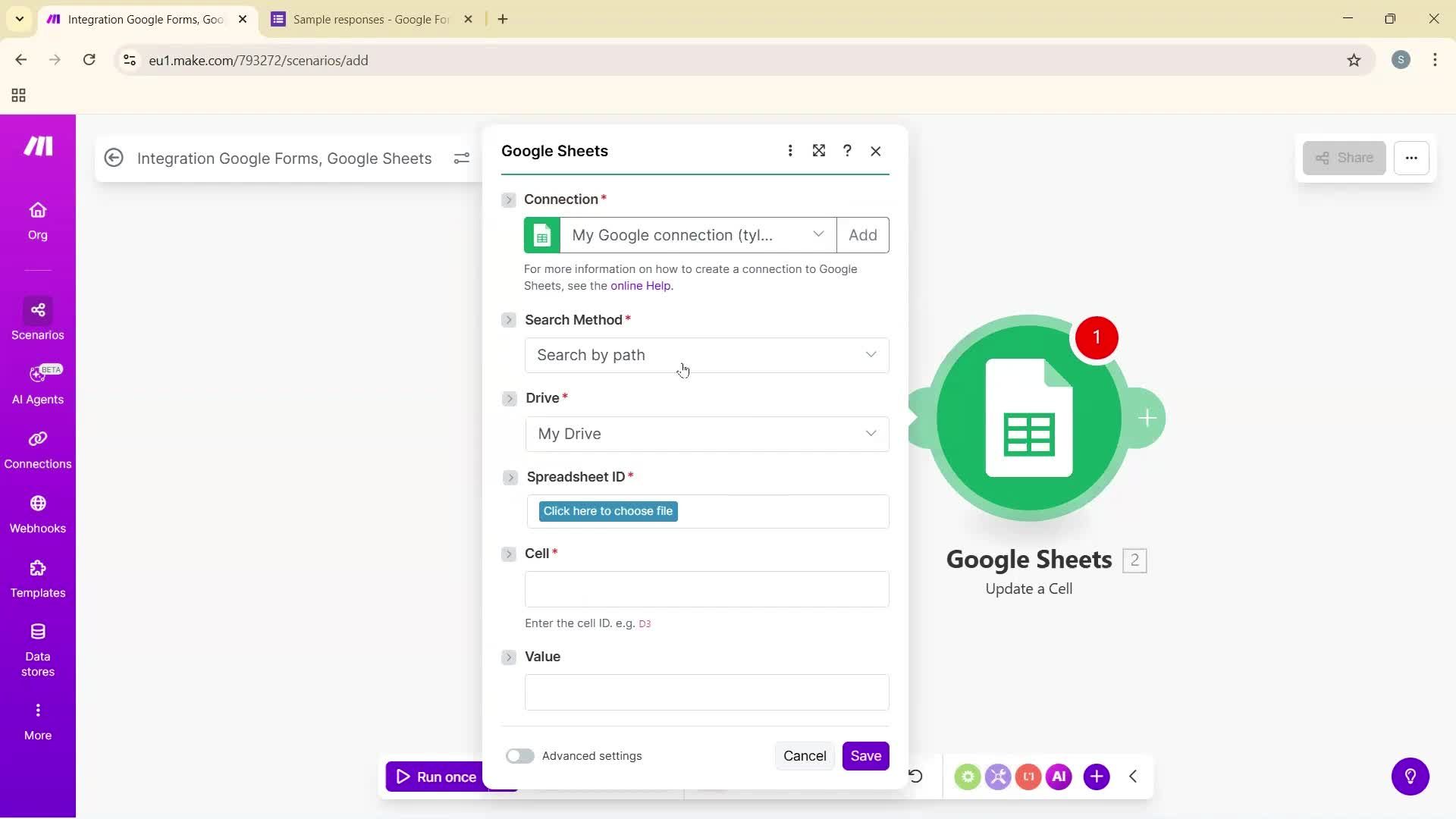The image size is (1456, 819).
Task: Expand the Connection section chevron
Action: click(509, 199)
